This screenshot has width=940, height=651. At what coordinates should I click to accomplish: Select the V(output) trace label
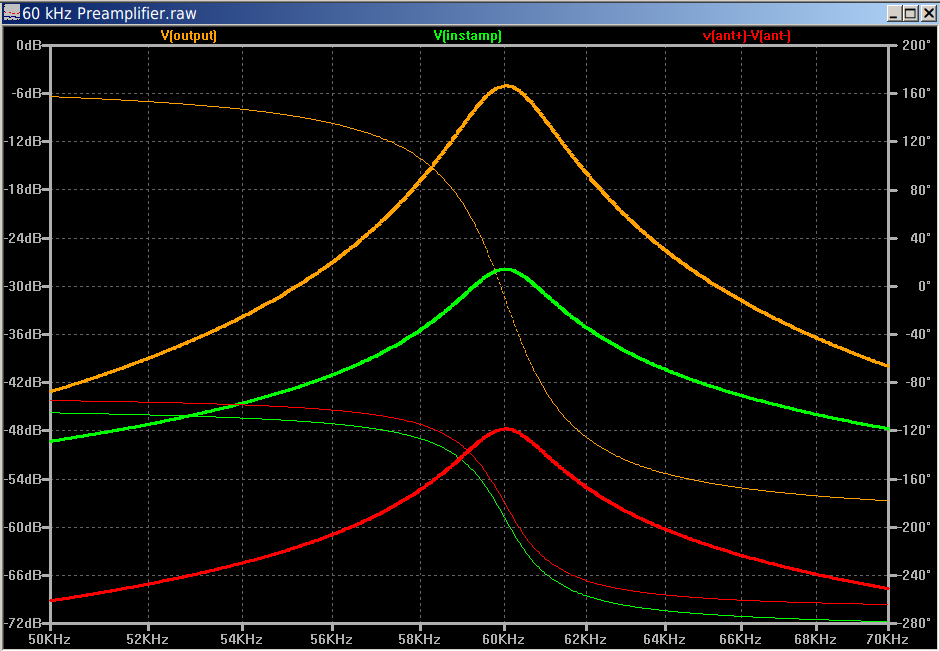189,35
